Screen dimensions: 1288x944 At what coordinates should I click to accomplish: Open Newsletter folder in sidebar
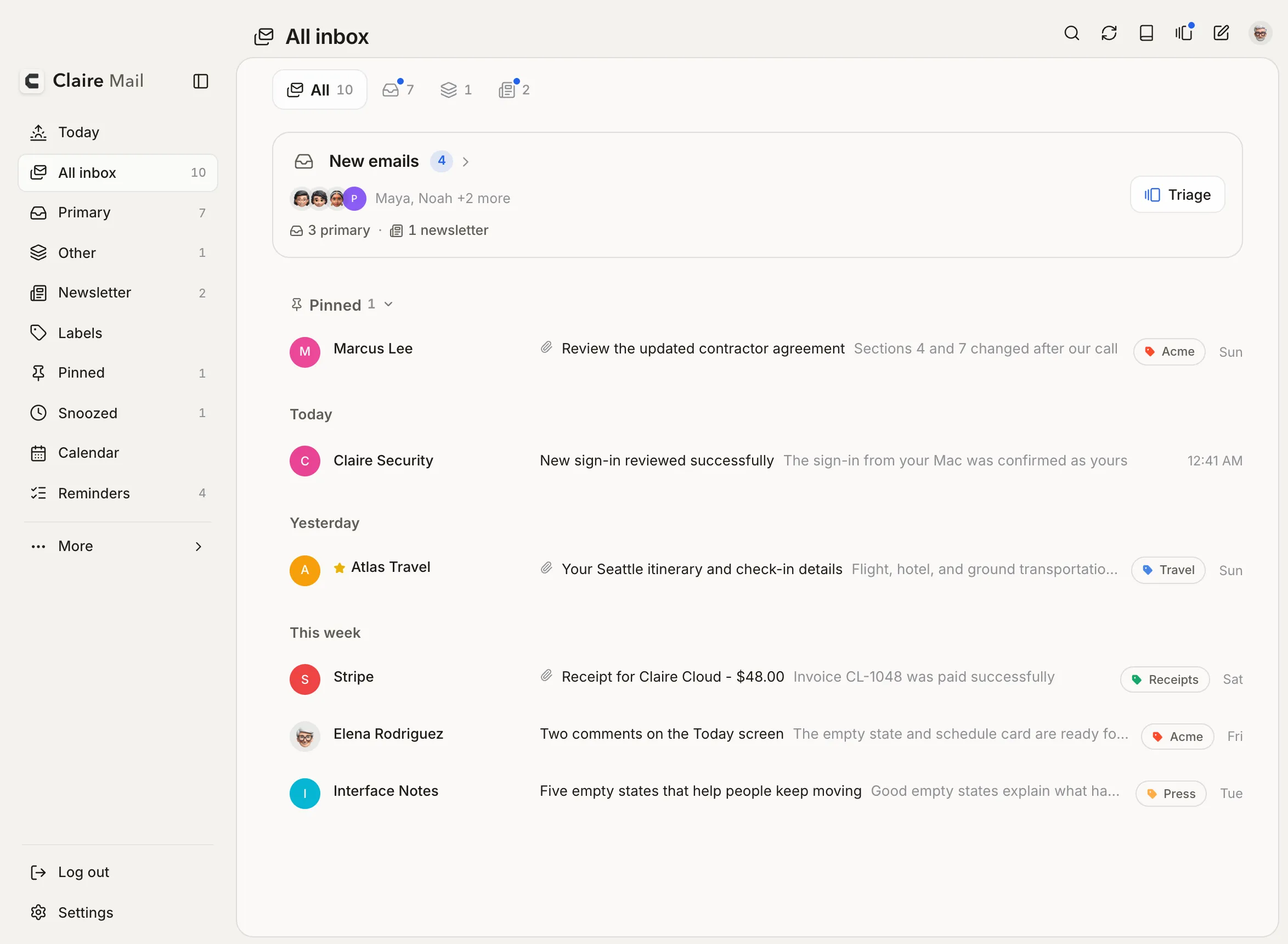(x=117, y=293)
